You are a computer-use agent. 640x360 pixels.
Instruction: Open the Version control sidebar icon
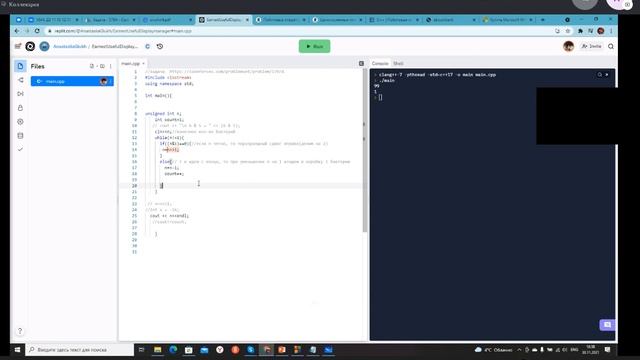coord(20,80)
